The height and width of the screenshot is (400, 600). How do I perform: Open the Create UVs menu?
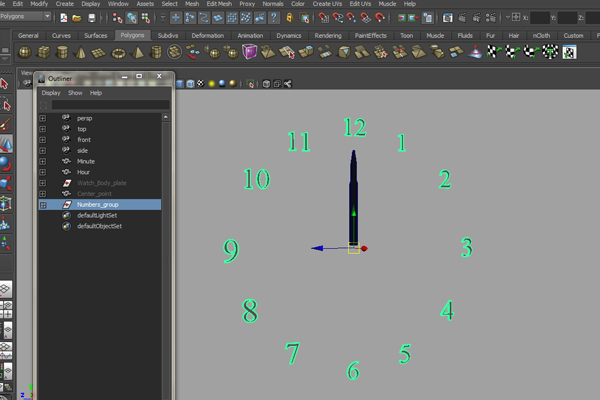tap(327, 4)
